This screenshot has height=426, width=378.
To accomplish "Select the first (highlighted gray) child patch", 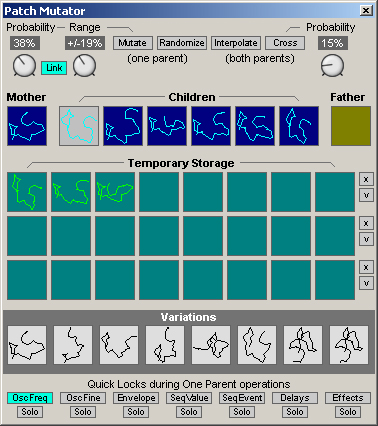I will tap(79, 126).
